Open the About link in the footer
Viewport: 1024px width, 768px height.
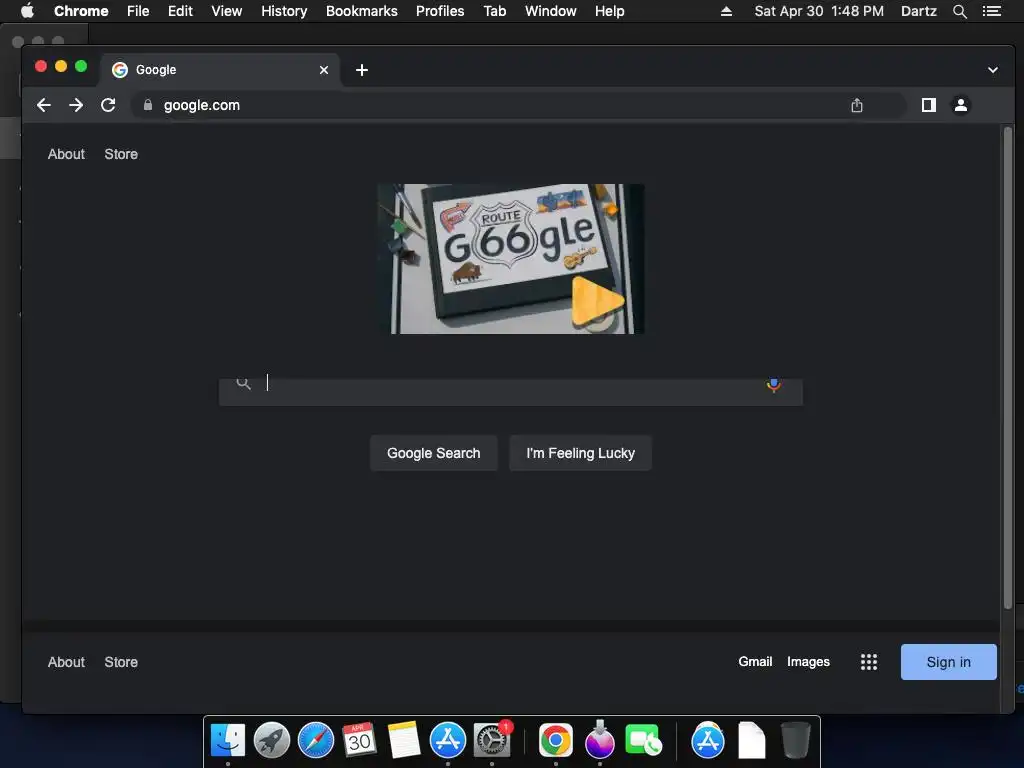click(x=66, y=662)
